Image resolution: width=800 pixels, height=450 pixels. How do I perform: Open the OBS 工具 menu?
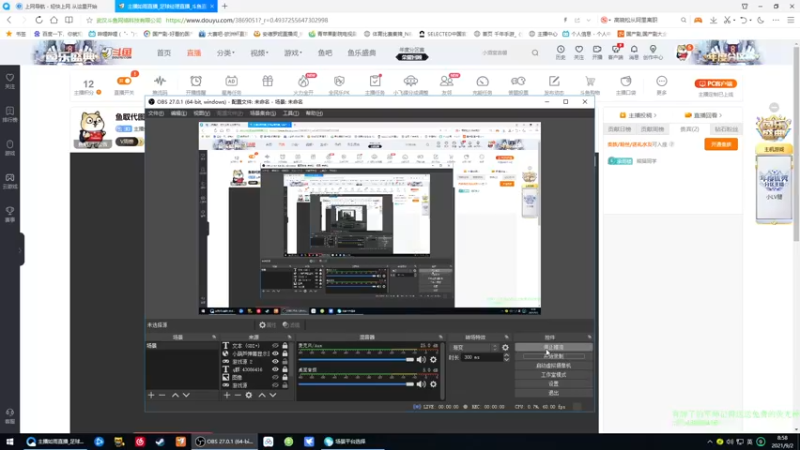point(291,113)
